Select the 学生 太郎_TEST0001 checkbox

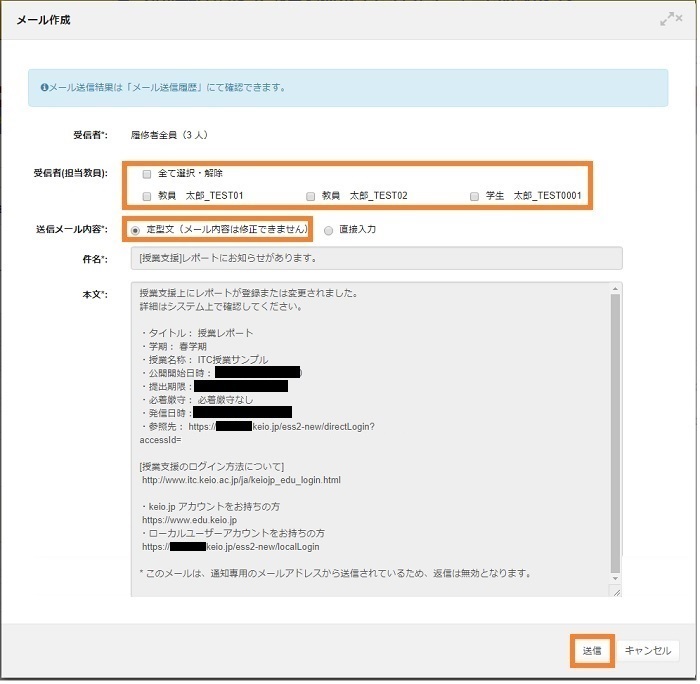(475, 196)
